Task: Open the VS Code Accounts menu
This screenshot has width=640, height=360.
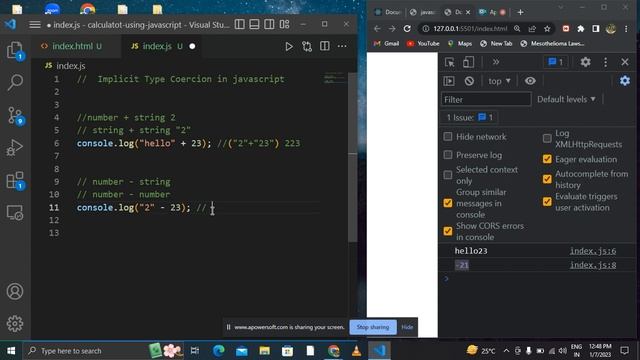Action: pyautogui.click(x=15, y=291)
